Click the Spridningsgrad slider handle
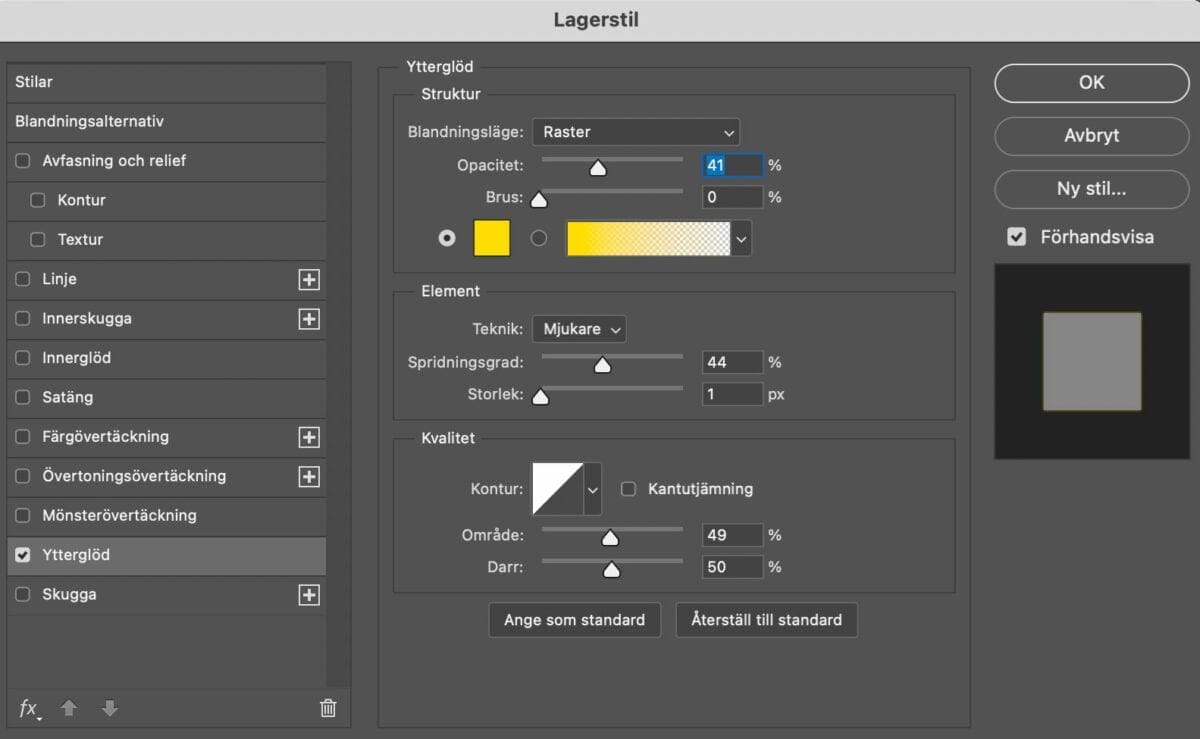 tap(602, 365)
